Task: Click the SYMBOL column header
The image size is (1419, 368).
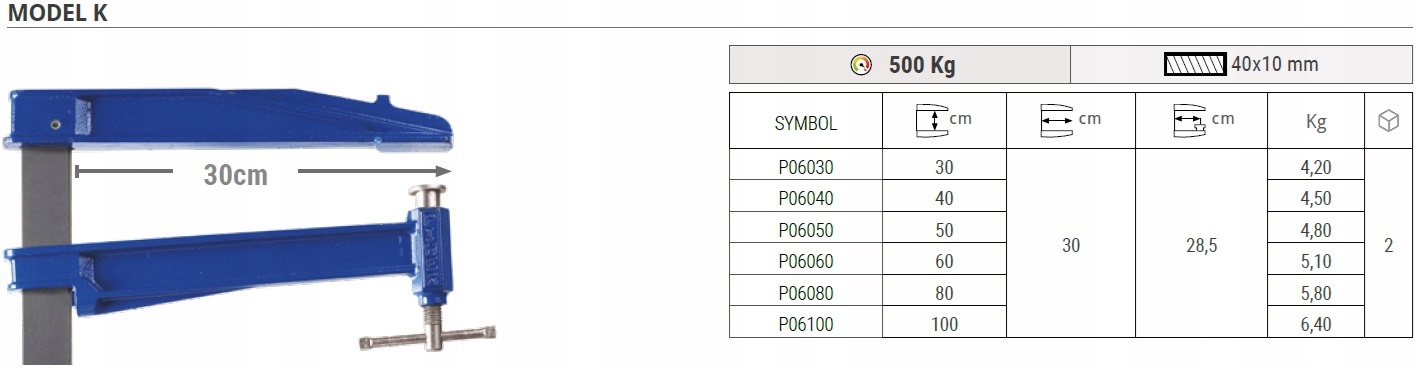Action: (805, 123)
